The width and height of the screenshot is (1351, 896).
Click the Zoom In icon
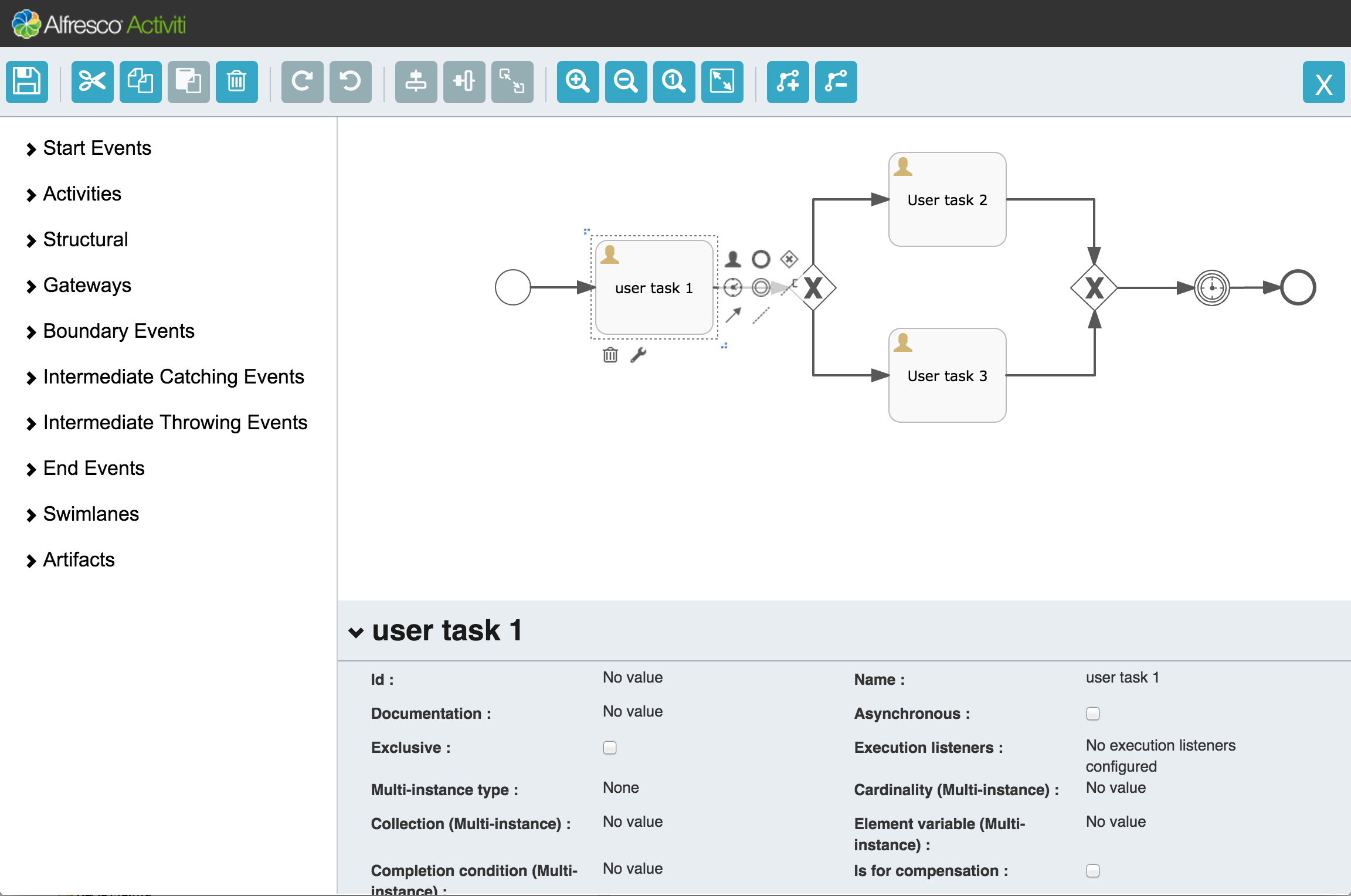pyautogui.click(x=578, y=82)
